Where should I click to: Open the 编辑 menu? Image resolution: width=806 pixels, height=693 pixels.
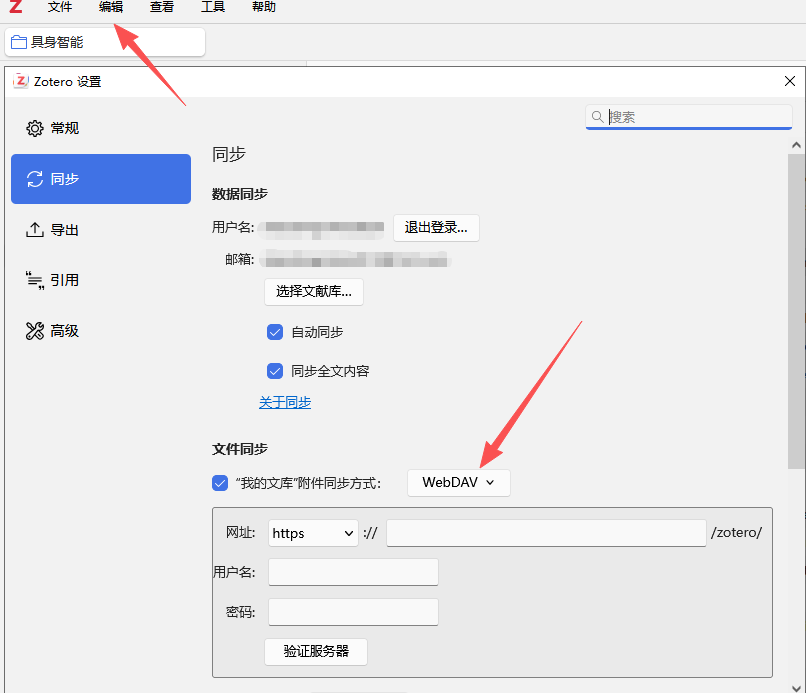click(x=111, y=7)
